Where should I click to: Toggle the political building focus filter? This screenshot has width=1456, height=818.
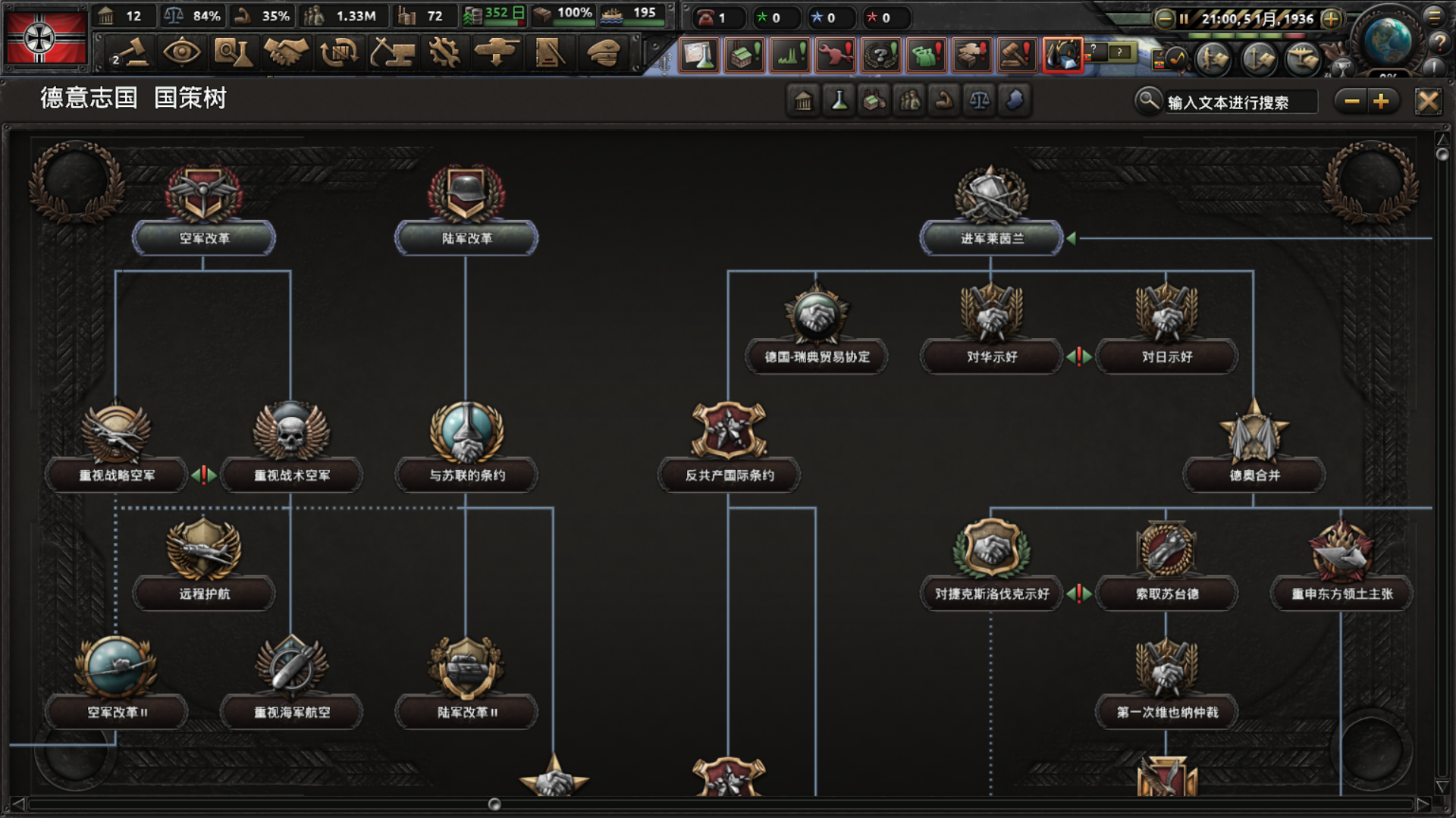pos(803,101)
